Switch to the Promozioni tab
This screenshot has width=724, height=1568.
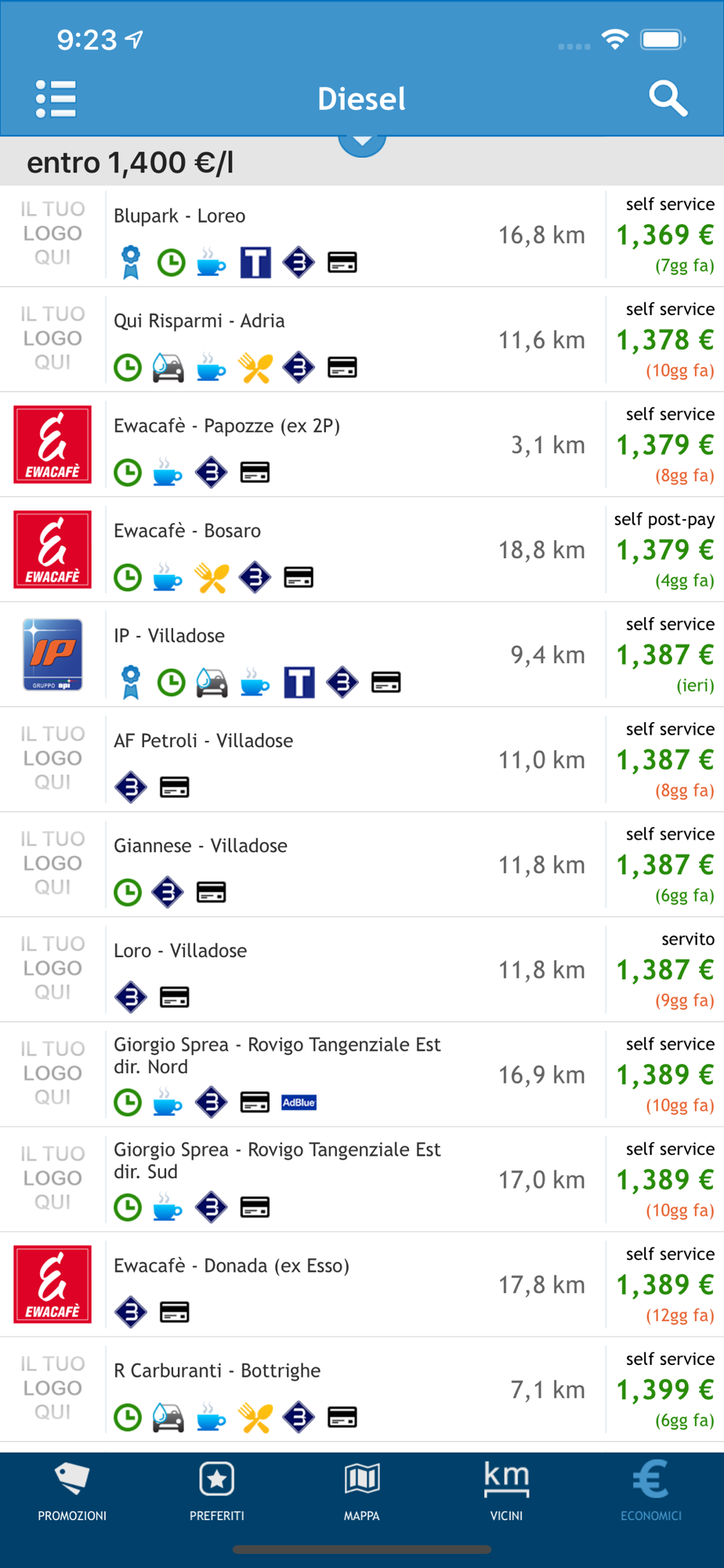click(x=72, y=1493)
